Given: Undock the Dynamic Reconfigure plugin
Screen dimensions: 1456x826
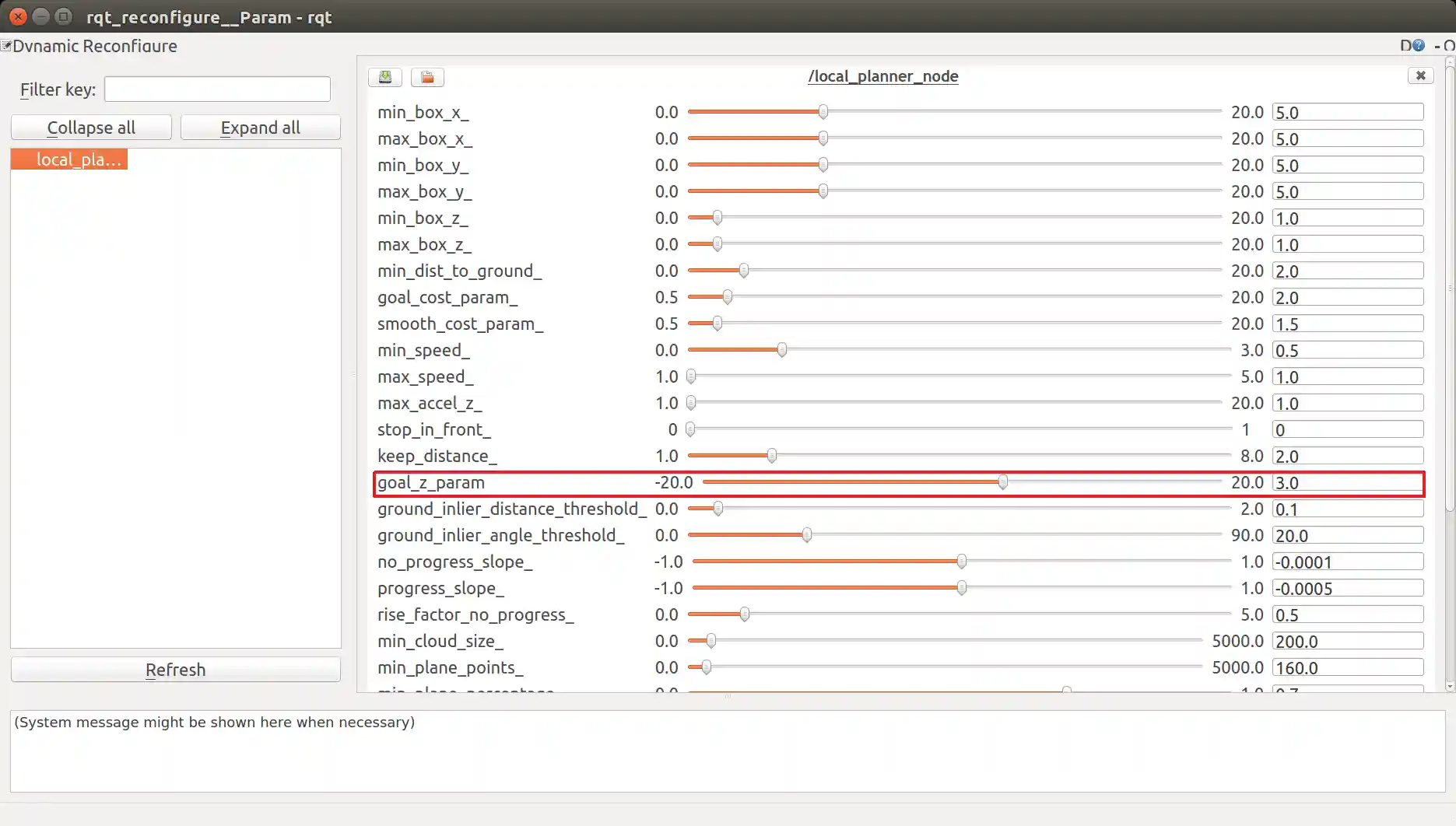Looking at the screenshot, I should (x=1437, y=45).
